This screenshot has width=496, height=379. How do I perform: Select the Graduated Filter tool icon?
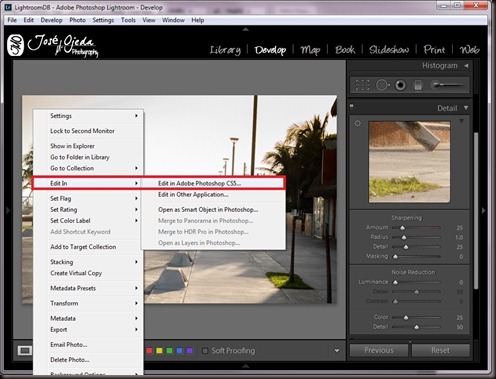(x=418, y=85)
